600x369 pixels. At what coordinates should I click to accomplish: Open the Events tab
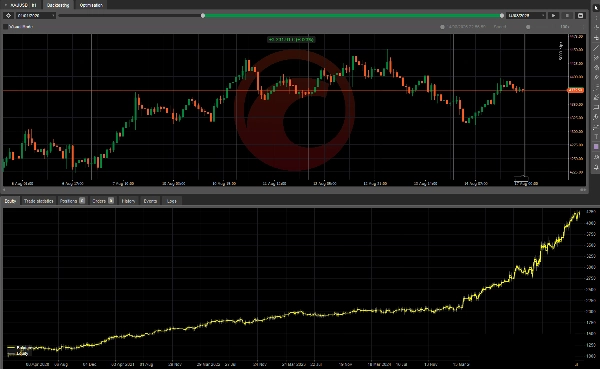pos(150,201)
